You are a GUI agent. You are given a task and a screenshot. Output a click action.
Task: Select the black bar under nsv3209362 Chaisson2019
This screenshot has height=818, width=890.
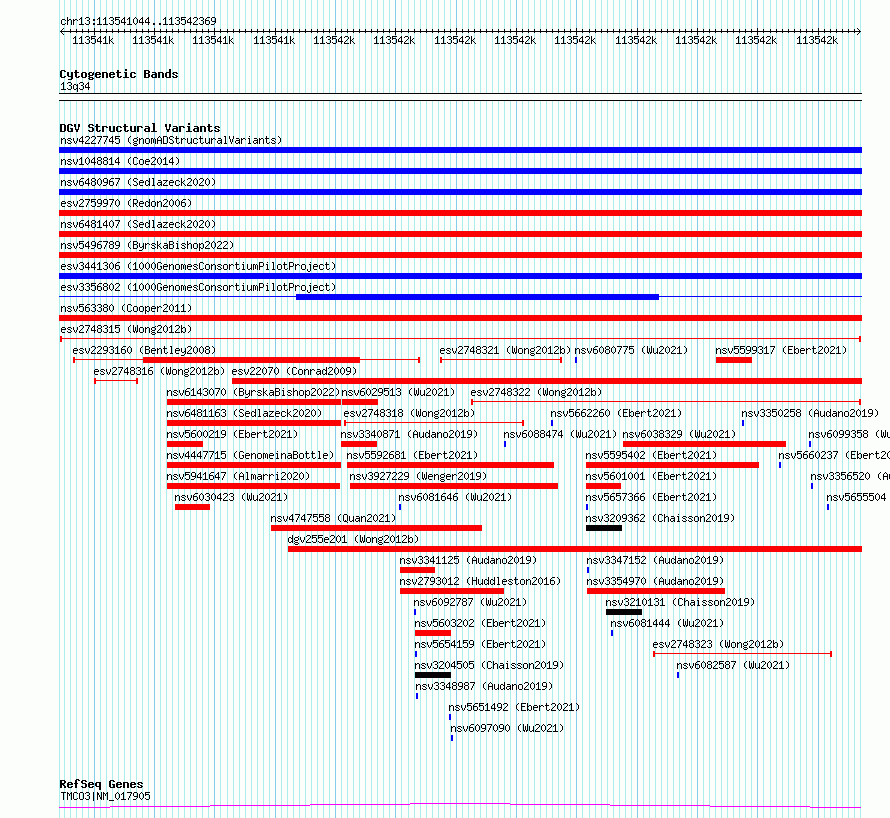[x=604, y=528]
